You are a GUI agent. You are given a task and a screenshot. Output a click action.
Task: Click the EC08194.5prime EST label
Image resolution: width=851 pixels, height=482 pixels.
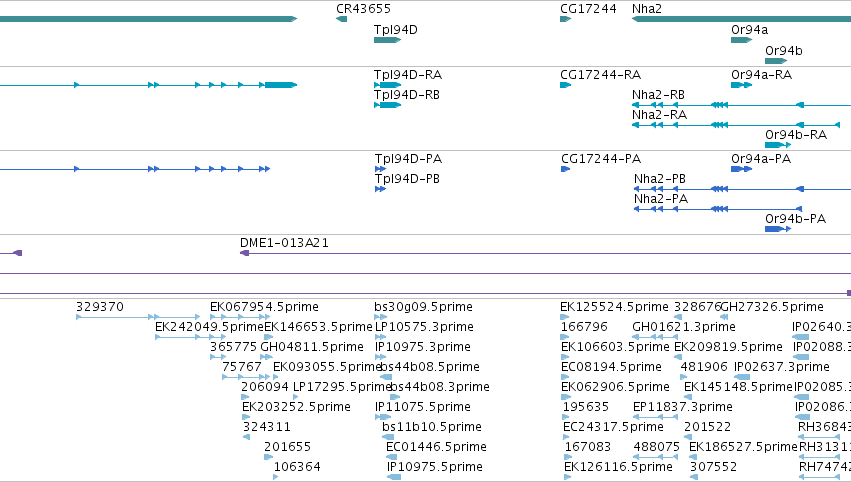click(x=611, y=367)
